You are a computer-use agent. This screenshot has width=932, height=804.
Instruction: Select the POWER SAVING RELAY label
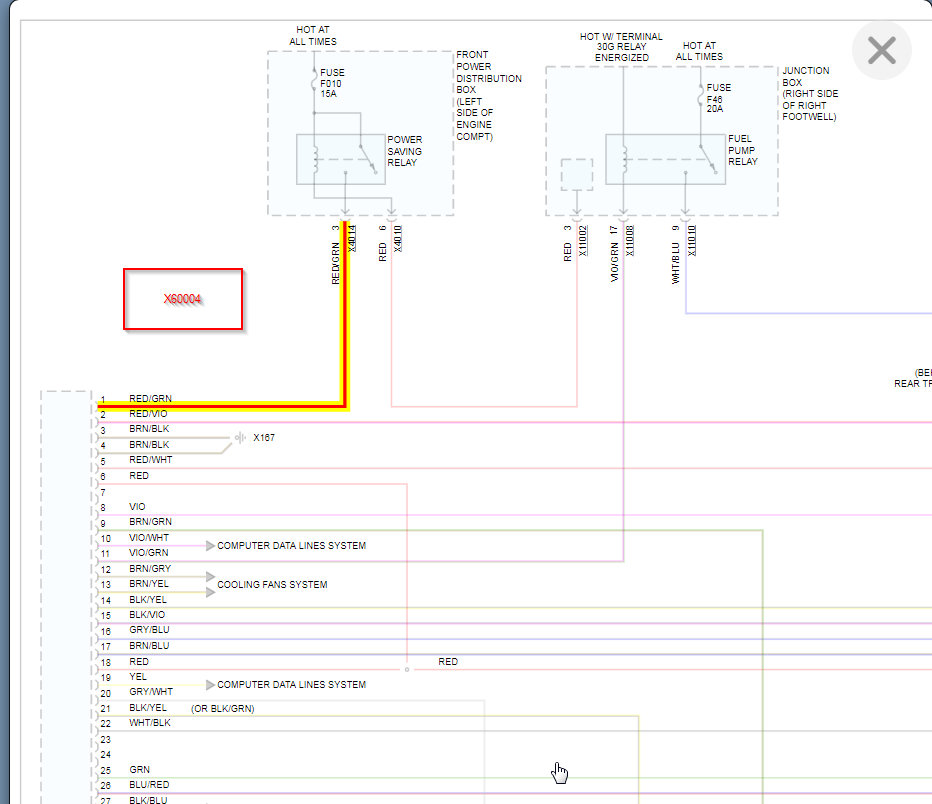tap(405, 151)
